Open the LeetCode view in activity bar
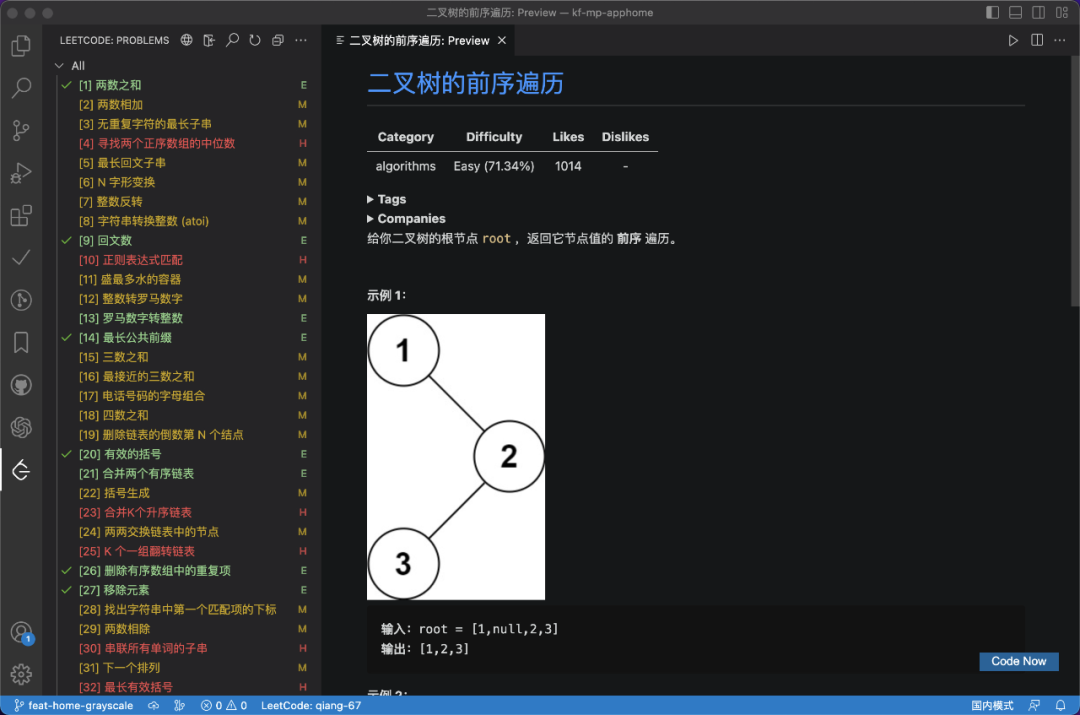 (x=21, y=470)
